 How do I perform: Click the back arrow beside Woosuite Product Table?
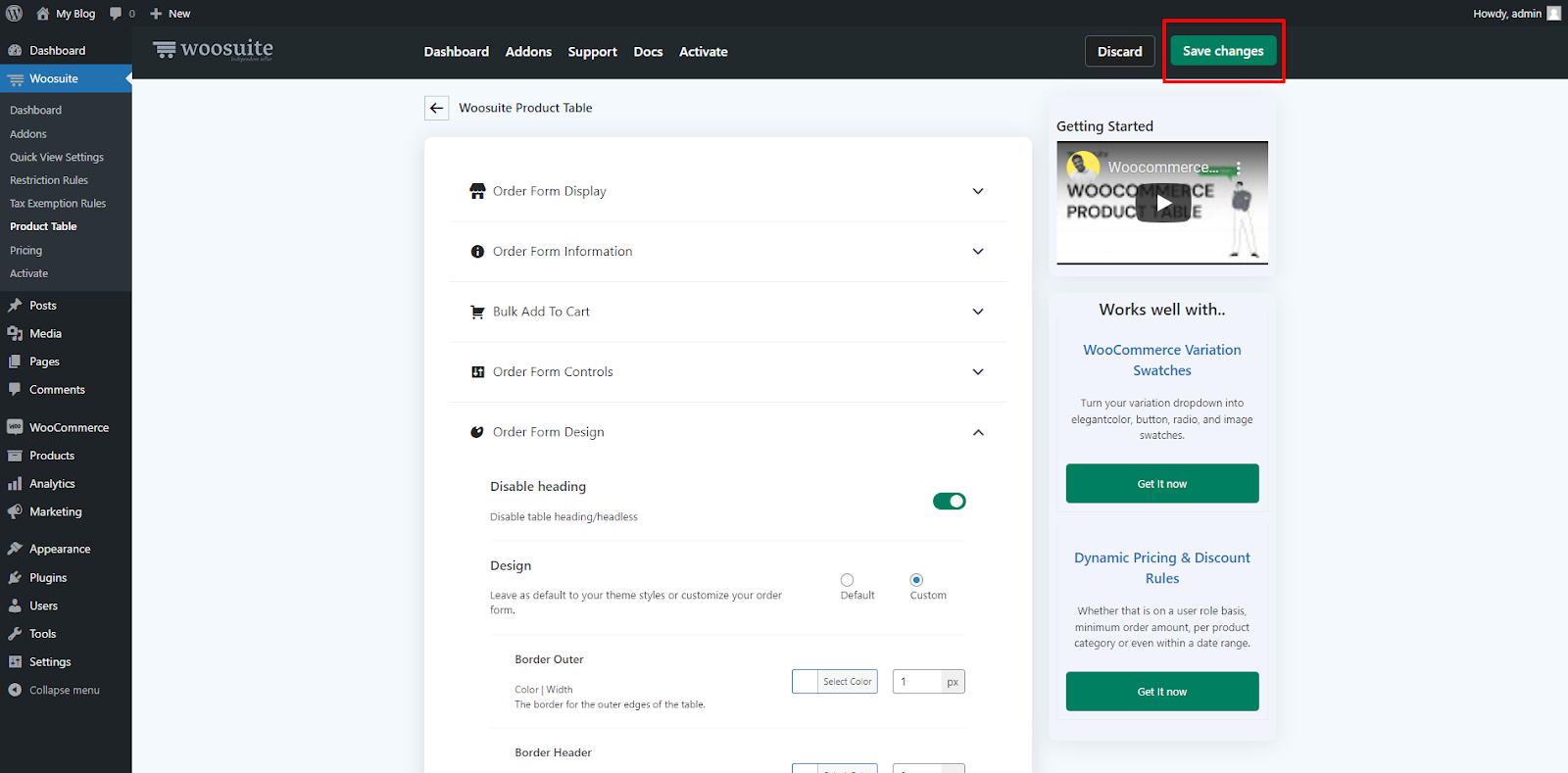[x=437, y=108]
